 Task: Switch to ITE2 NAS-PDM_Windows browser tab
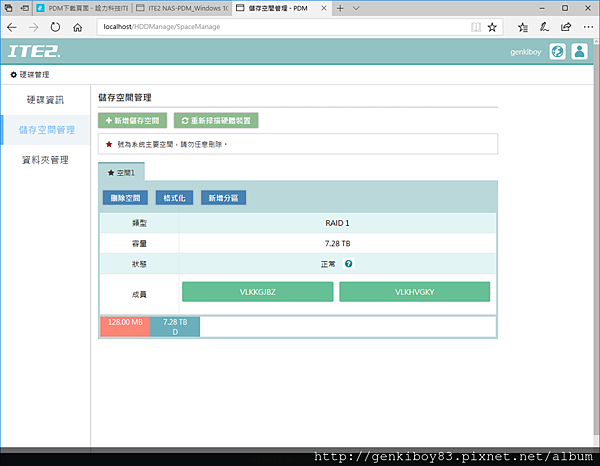coord(182,8)
